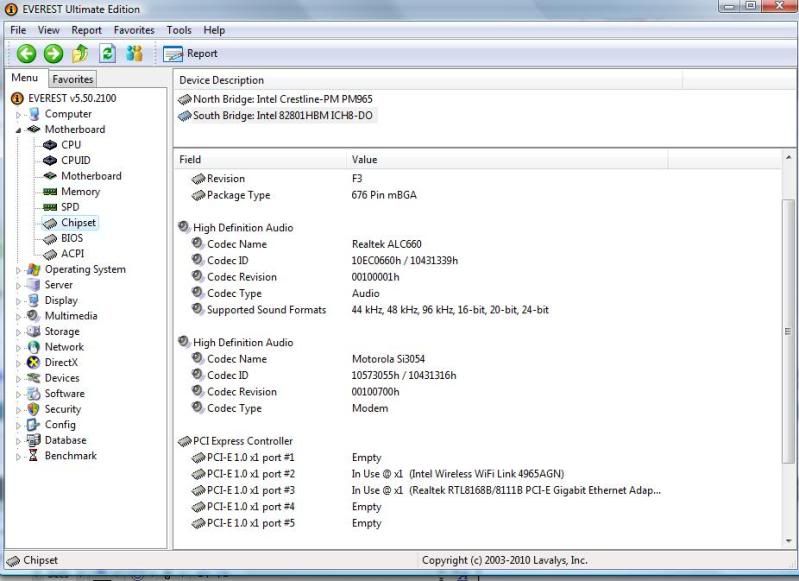
Task: Open the Report menu
Action: point(86,30)
